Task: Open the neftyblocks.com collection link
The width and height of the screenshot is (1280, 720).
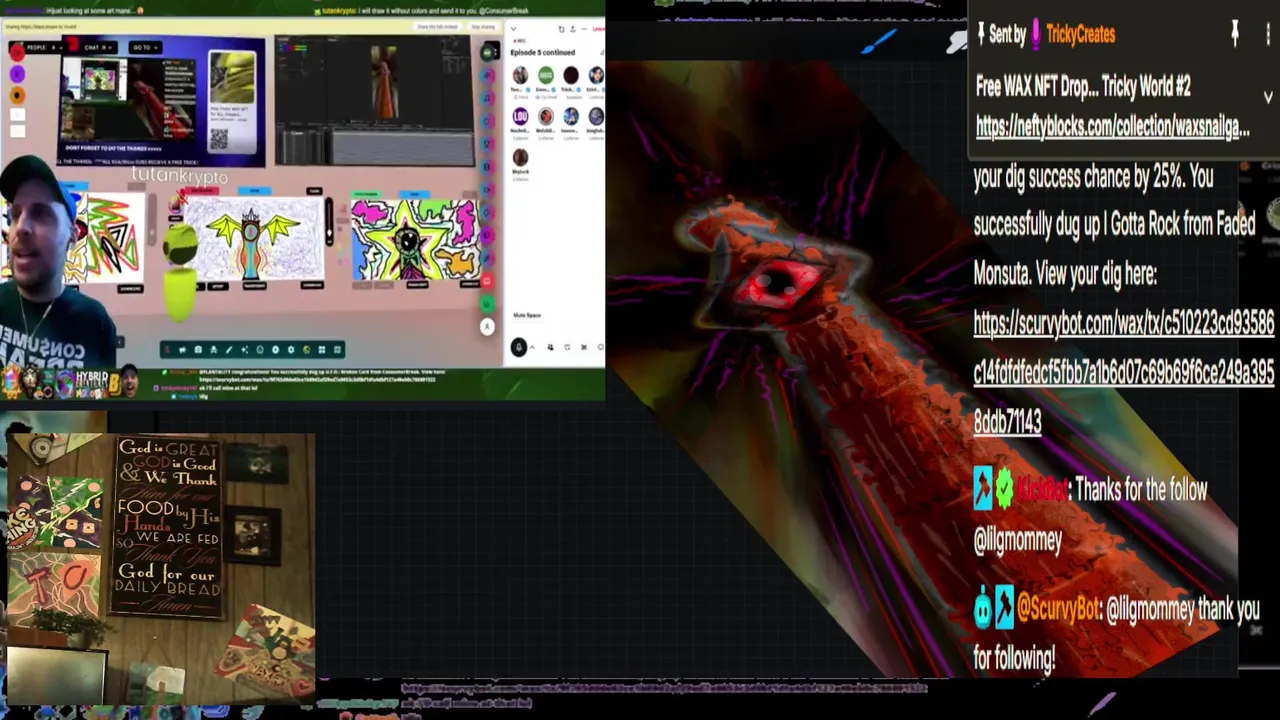Action: 1112,127
